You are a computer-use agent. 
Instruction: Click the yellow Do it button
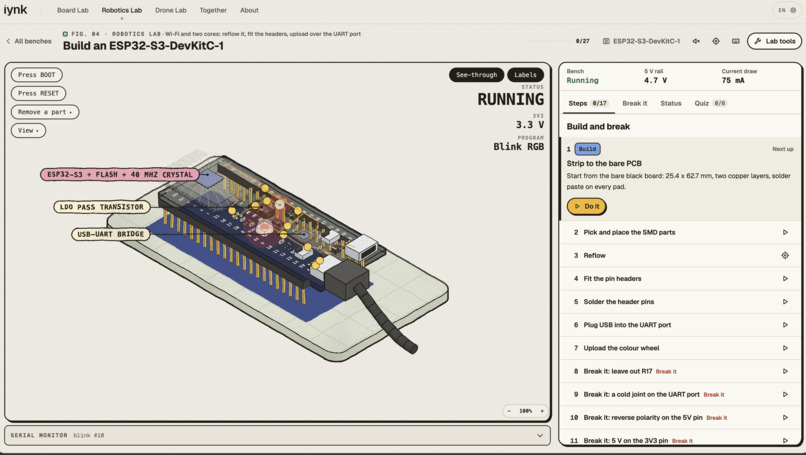[587, 206]
